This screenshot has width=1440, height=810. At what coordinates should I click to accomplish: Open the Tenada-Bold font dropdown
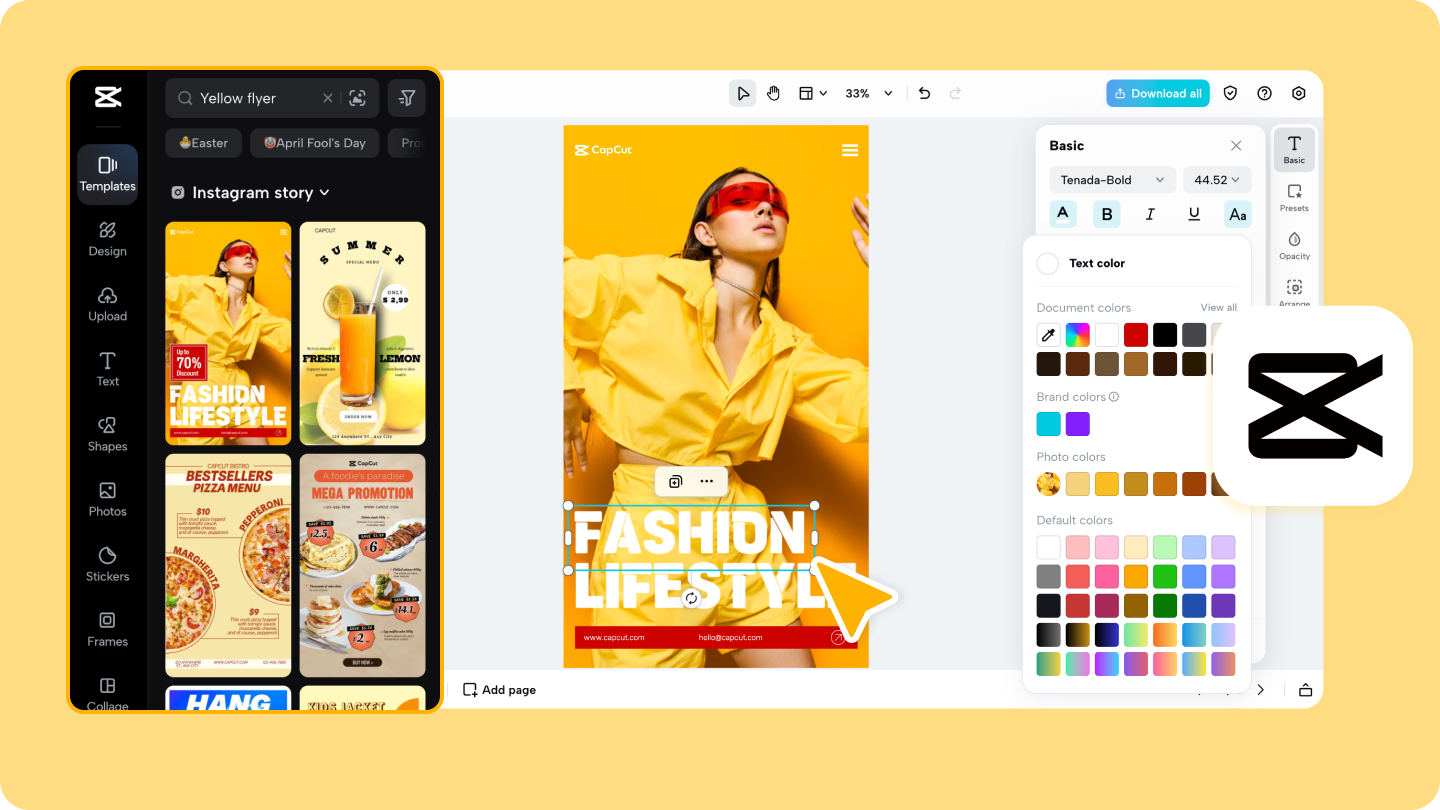pyautogui.click(x=1112, y=179)
